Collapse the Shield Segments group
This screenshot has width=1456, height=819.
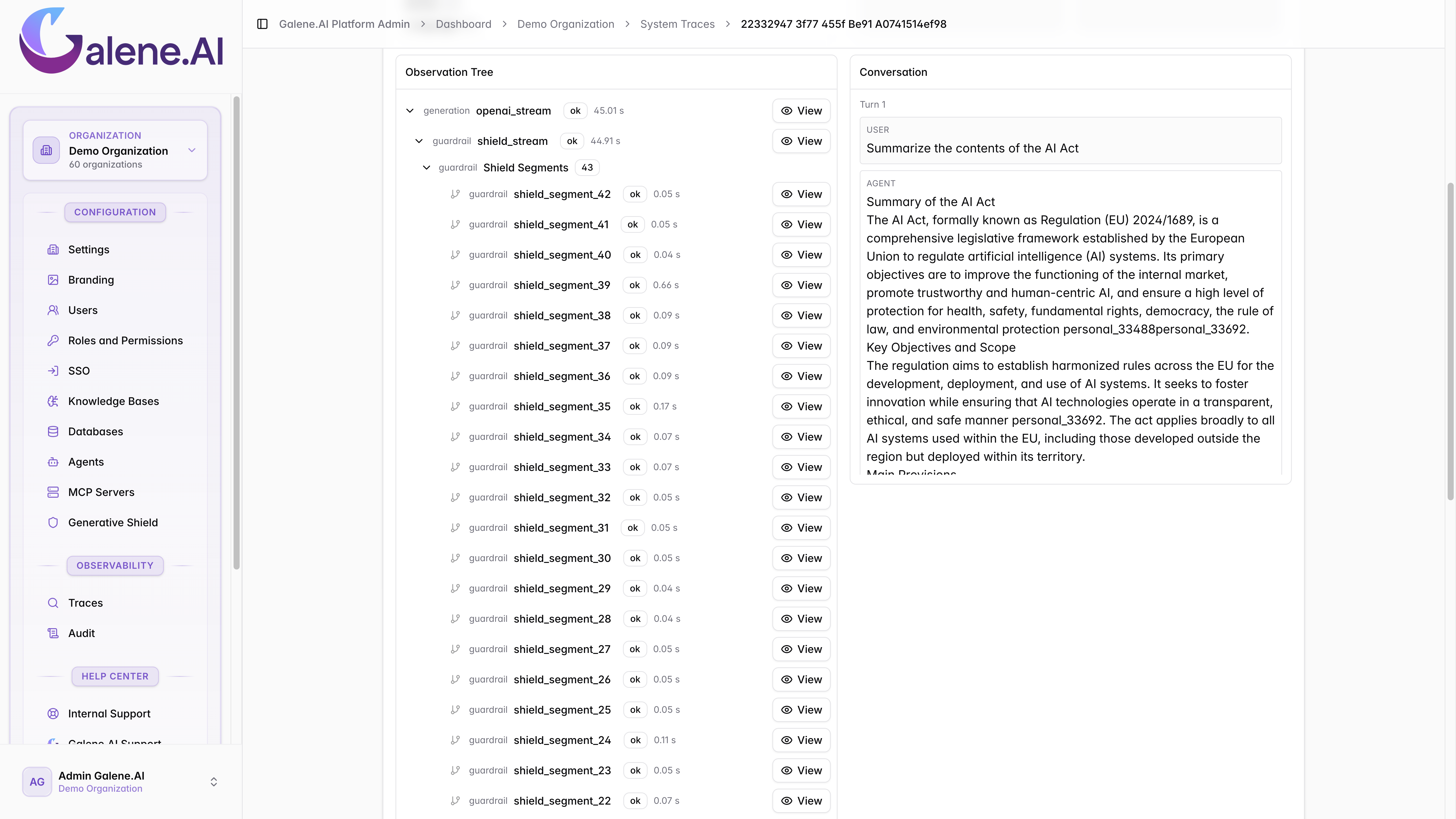[x=427, y=168]
